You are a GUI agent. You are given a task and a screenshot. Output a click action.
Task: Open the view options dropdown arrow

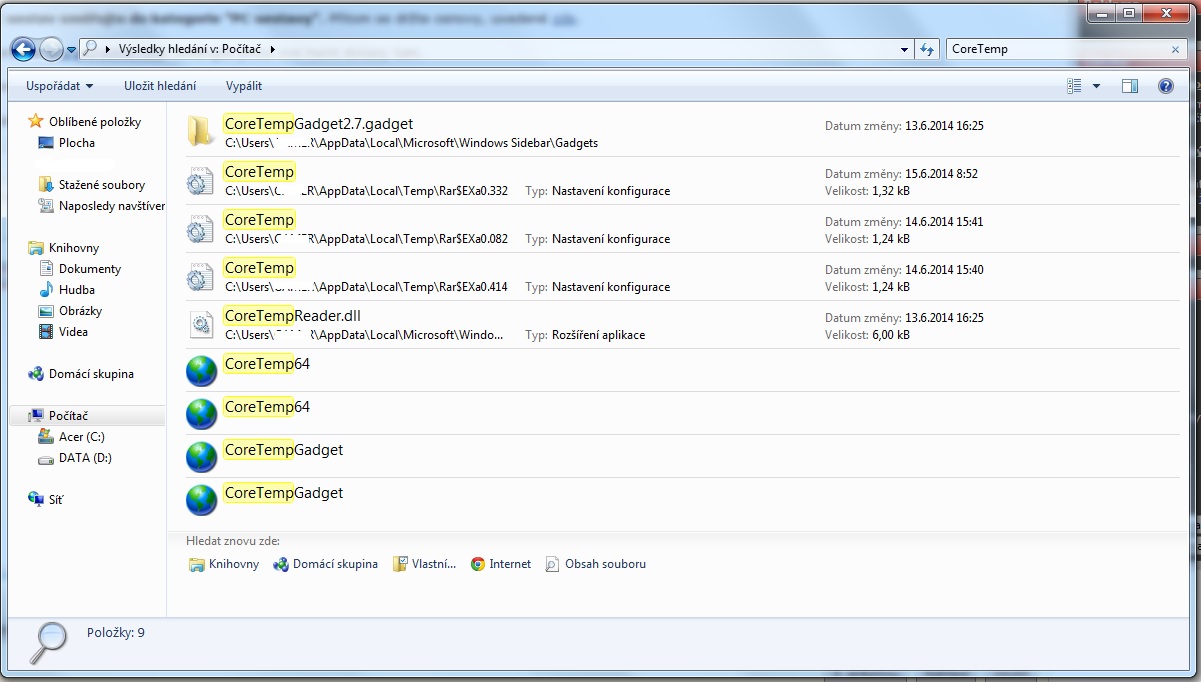click(1096, 86)
